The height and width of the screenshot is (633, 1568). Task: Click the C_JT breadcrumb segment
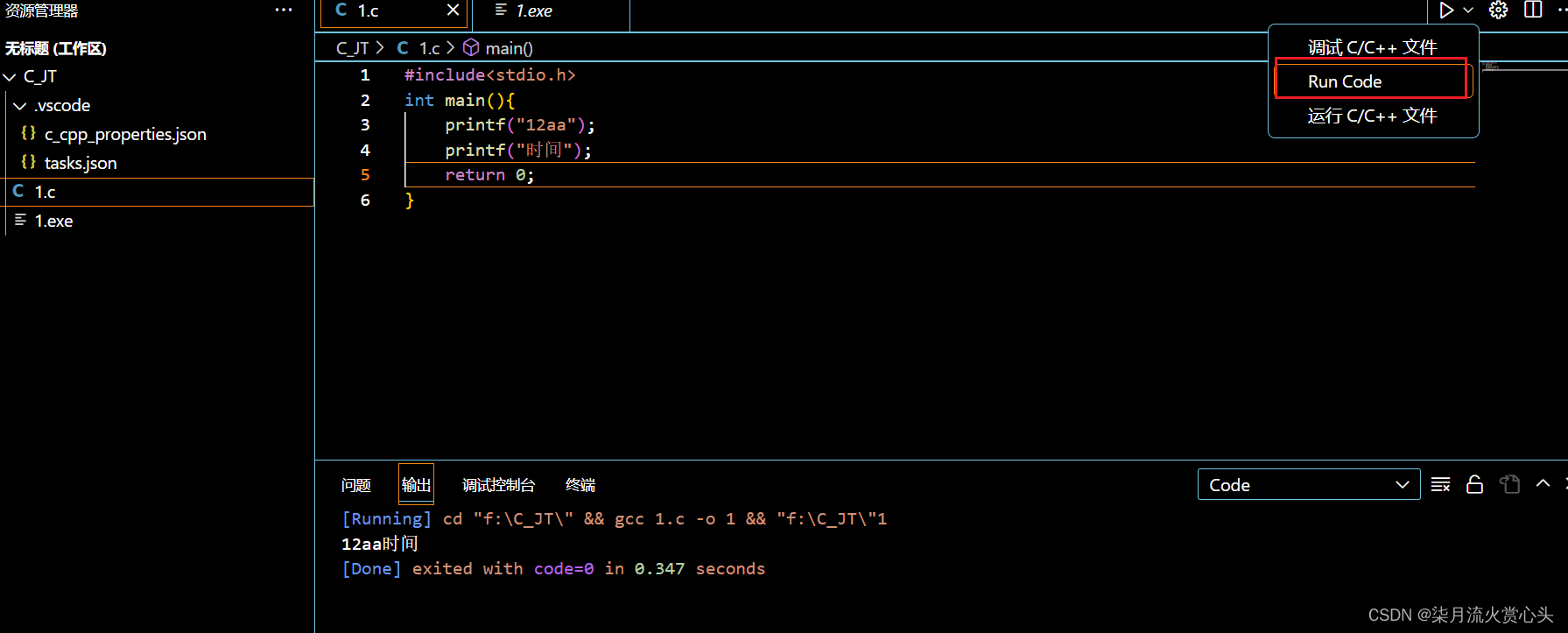click(x=353, y=48)
